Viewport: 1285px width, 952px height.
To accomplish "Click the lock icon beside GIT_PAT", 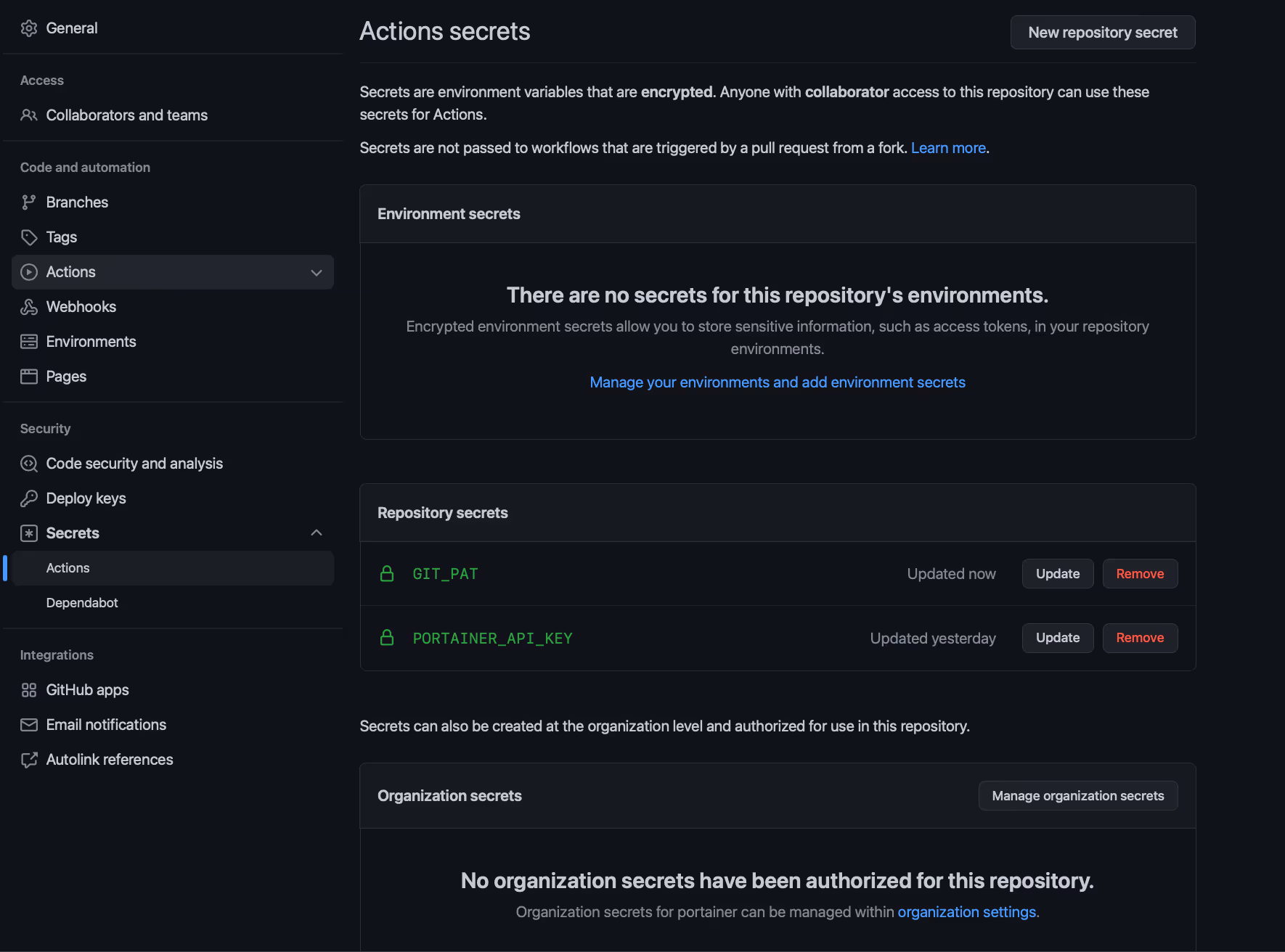I will [387, 574].
